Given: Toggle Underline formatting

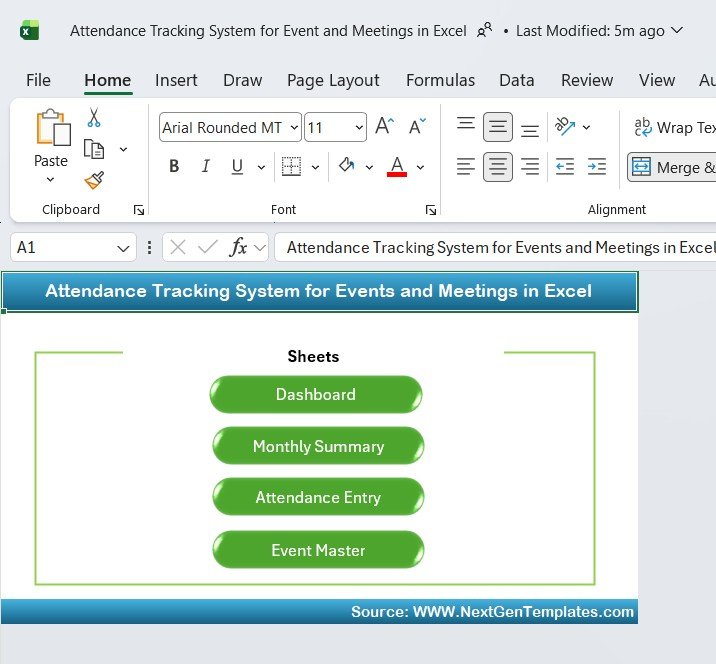Looking at the screenshot, I should pyautogui.click(x=238, y=167).
